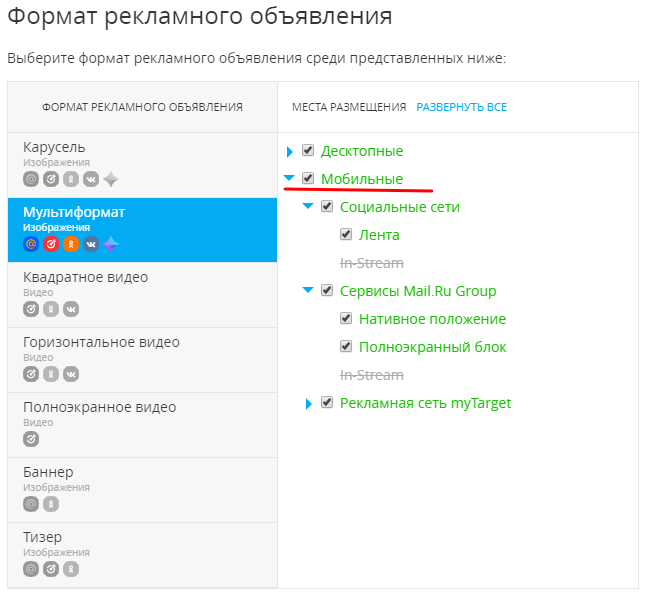Choose Квадратное видео format
The image size is (645, 595).
point(142,295)
